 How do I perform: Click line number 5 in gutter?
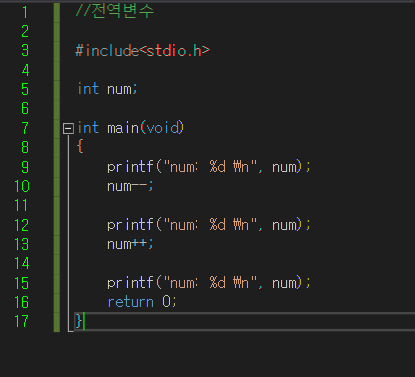click(25, 89)
